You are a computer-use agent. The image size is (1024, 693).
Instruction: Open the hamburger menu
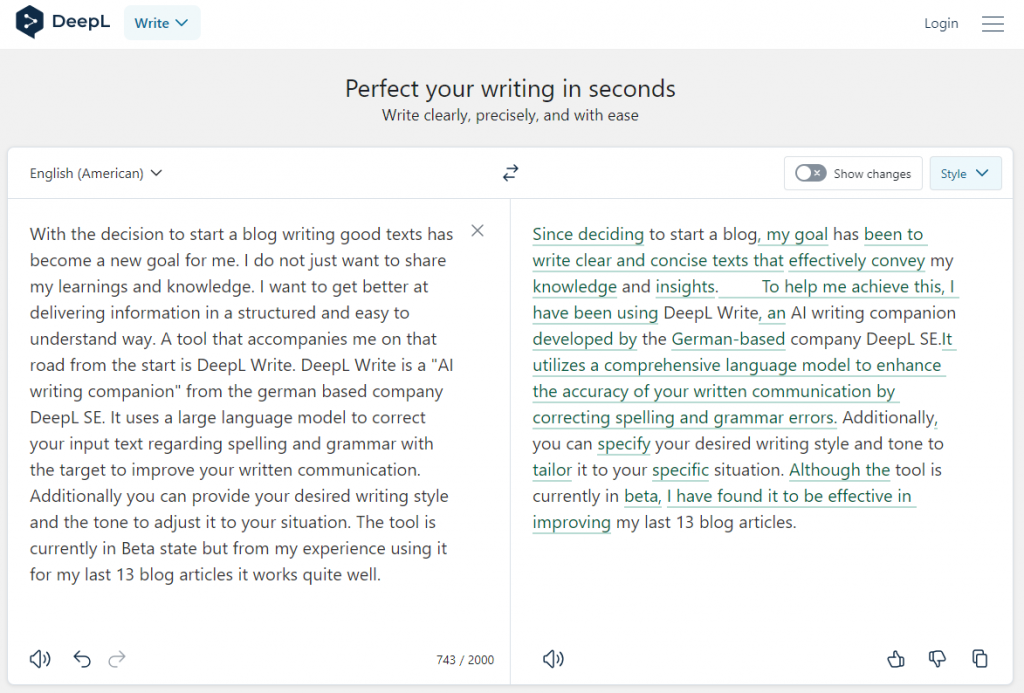tap(992, 24)
